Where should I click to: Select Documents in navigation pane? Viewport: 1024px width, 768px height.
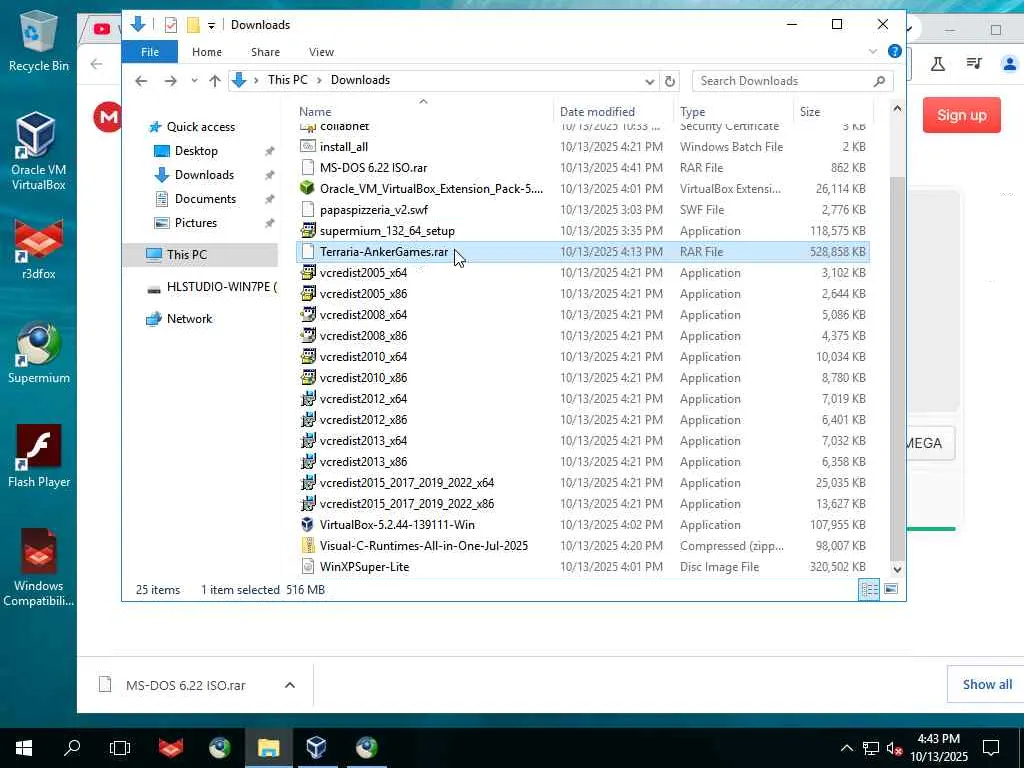pyautogui.click(x=205, y=199)
